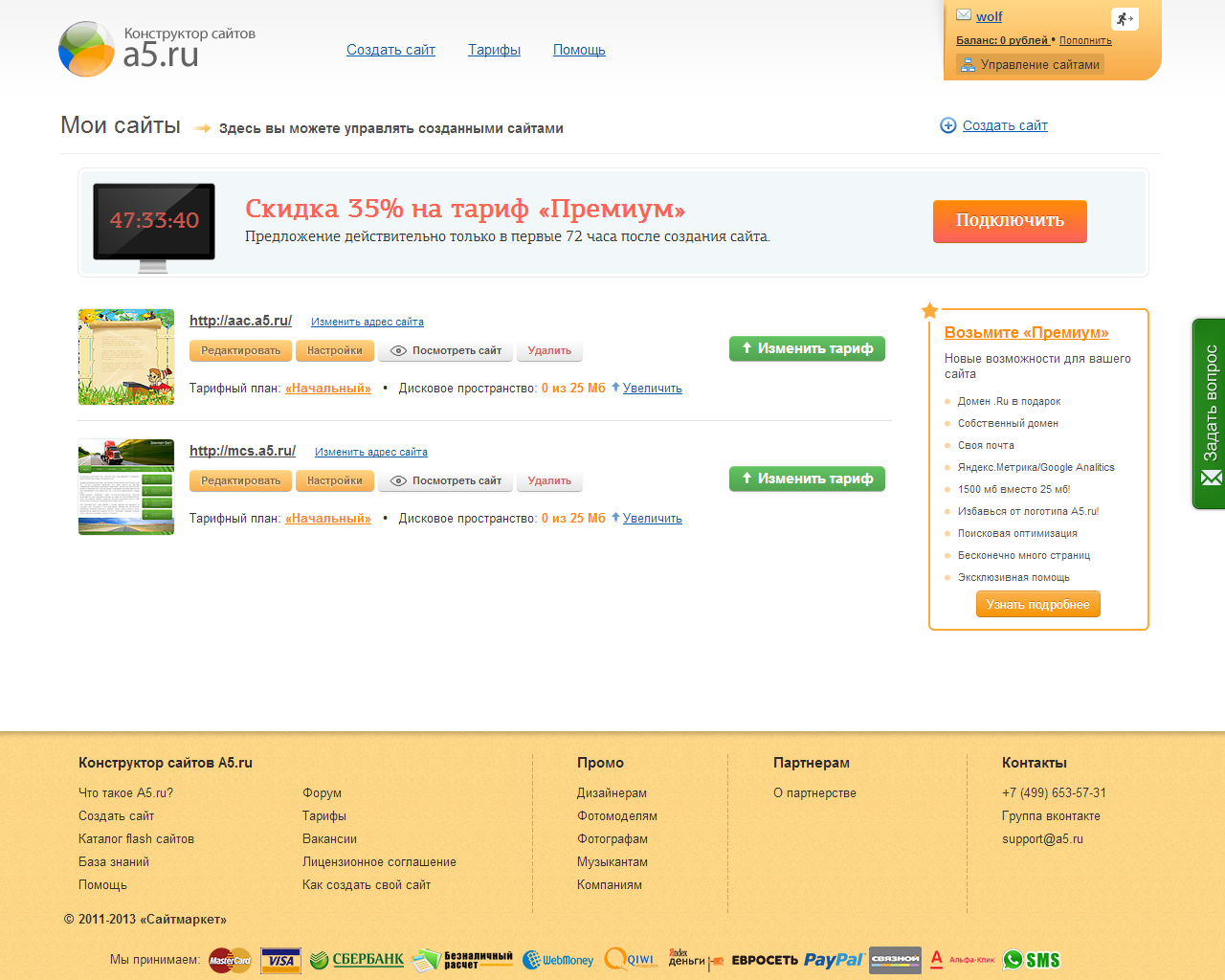Open thumbnail of aac.a5.ru site
The image size is (1225, 980).
tap(126, 357)
